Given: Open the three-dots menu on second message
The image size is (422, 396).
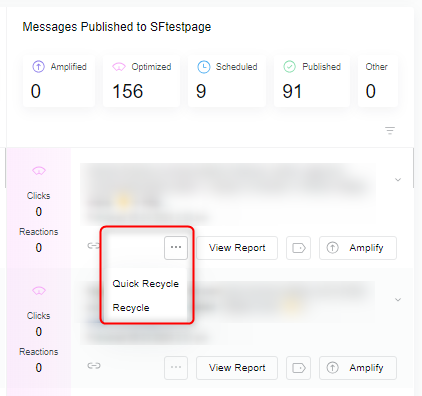Looking at the screenshot, I should coord(176,368).
